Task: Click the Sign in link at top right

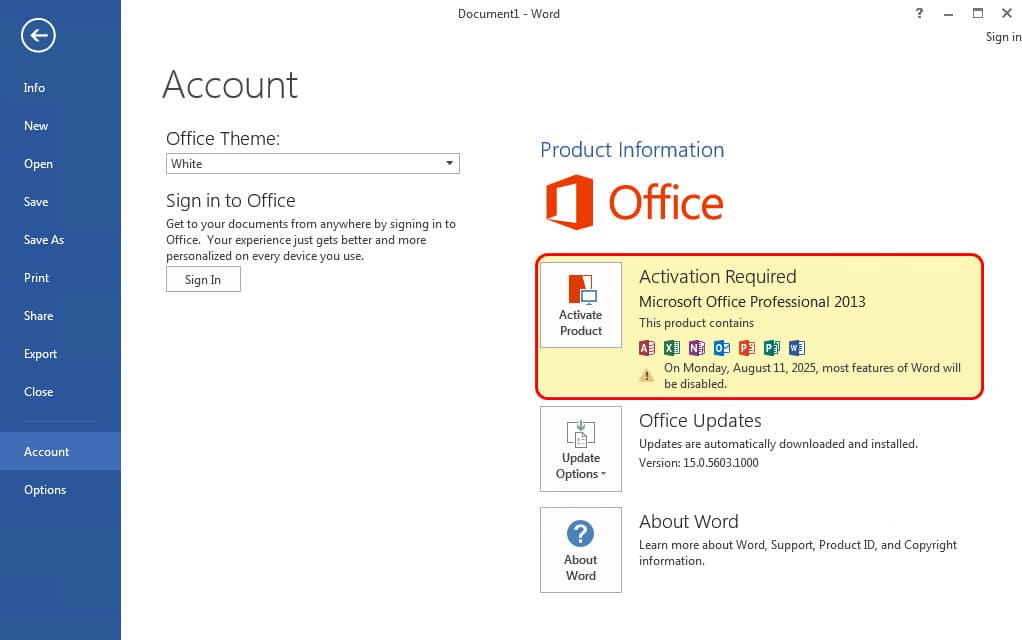Action: coord(1003,37)
